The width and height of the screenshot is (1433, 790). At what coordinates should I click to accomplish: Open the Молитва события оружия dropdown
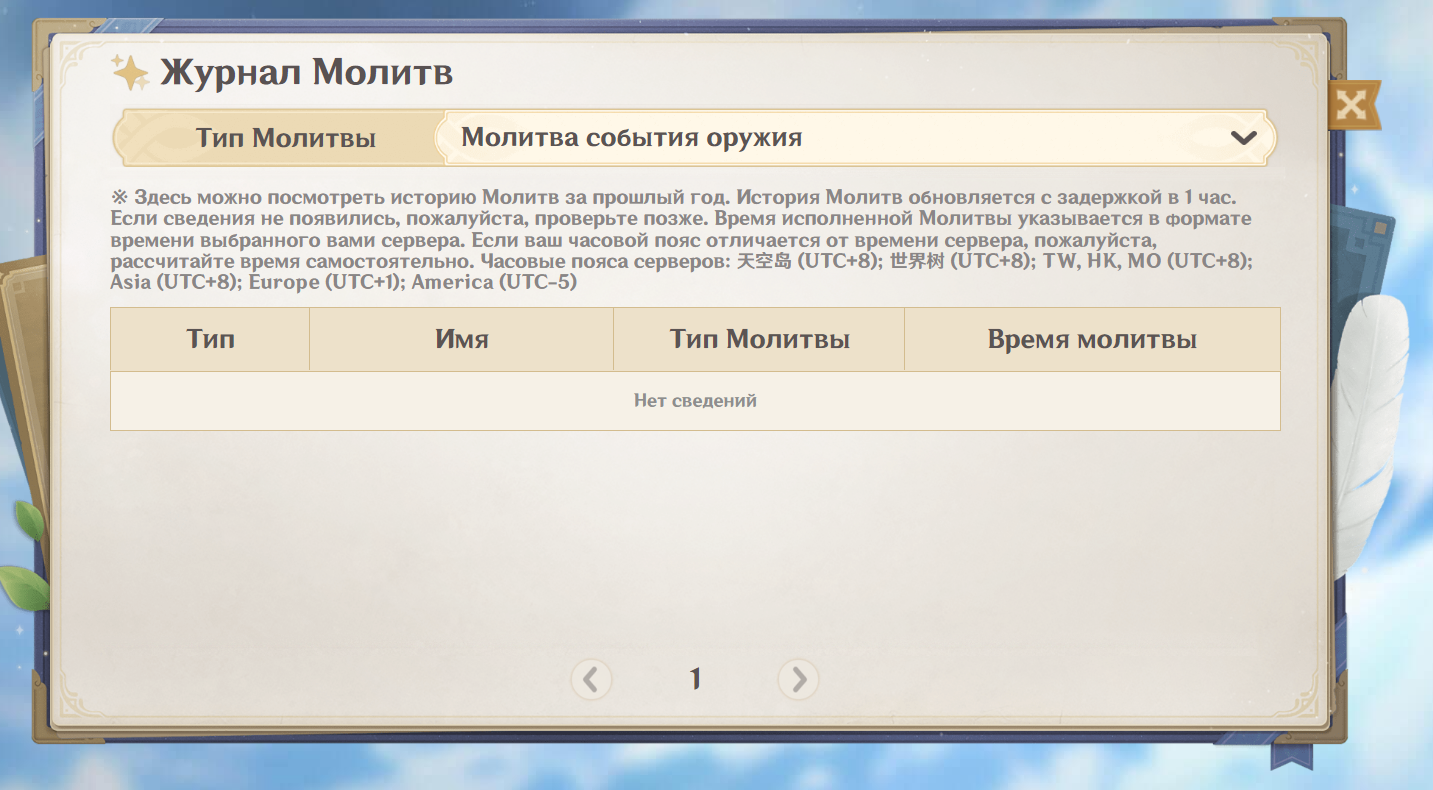[x=857, y=138]
